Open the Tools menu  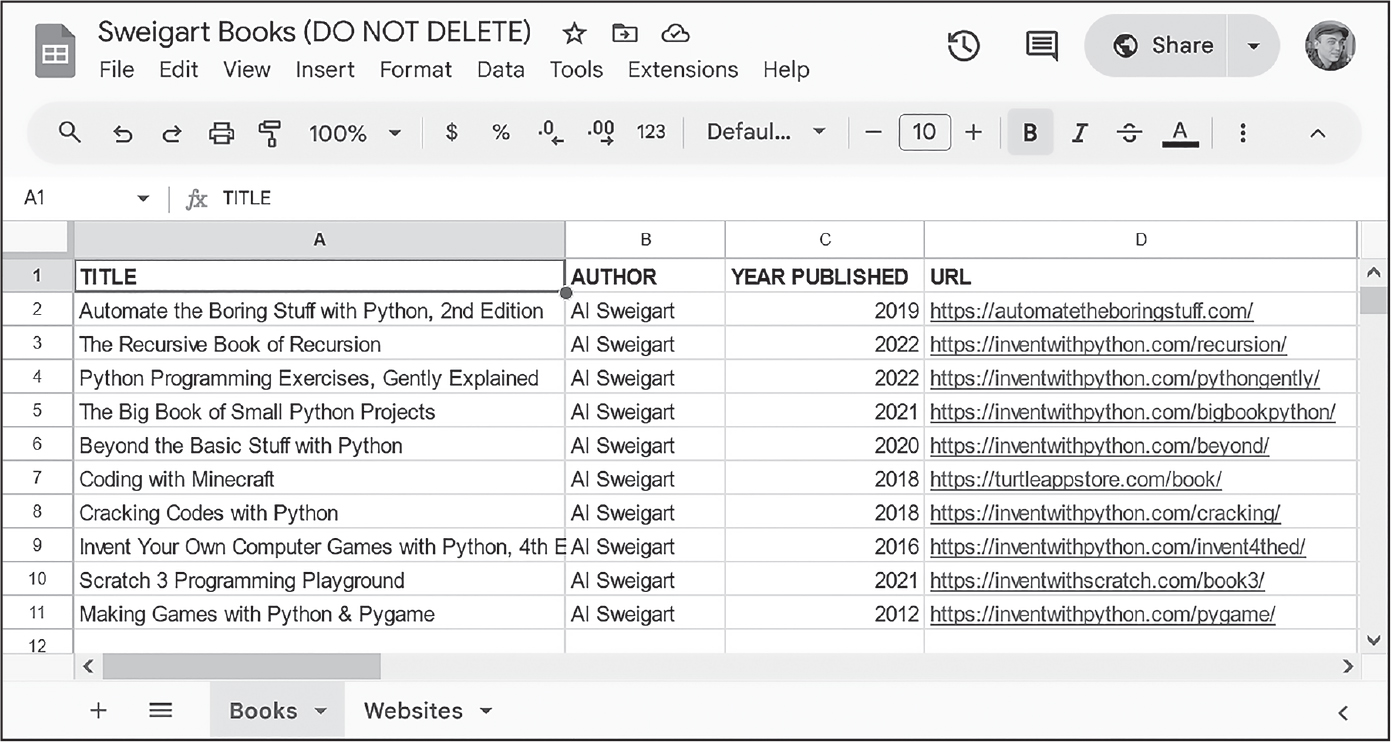(576, 70)
